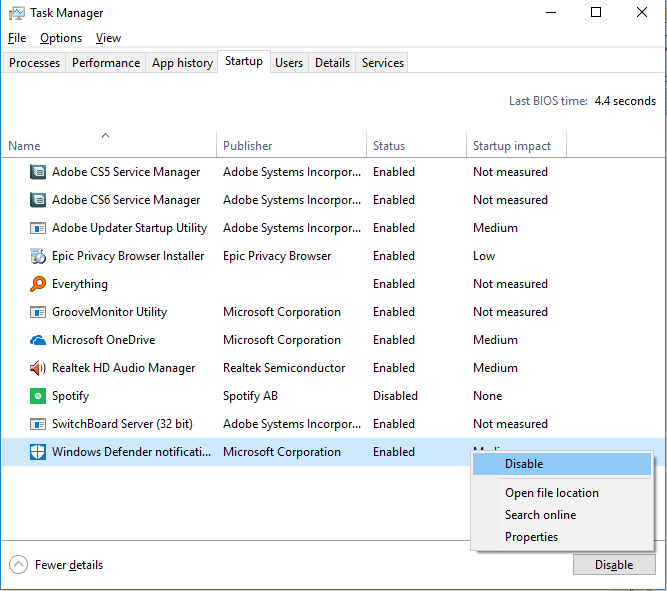Collapse view with Fewer details arrow
Image resolution: width=667 pixels, height=591 pixels.
[x=18, y=565]
